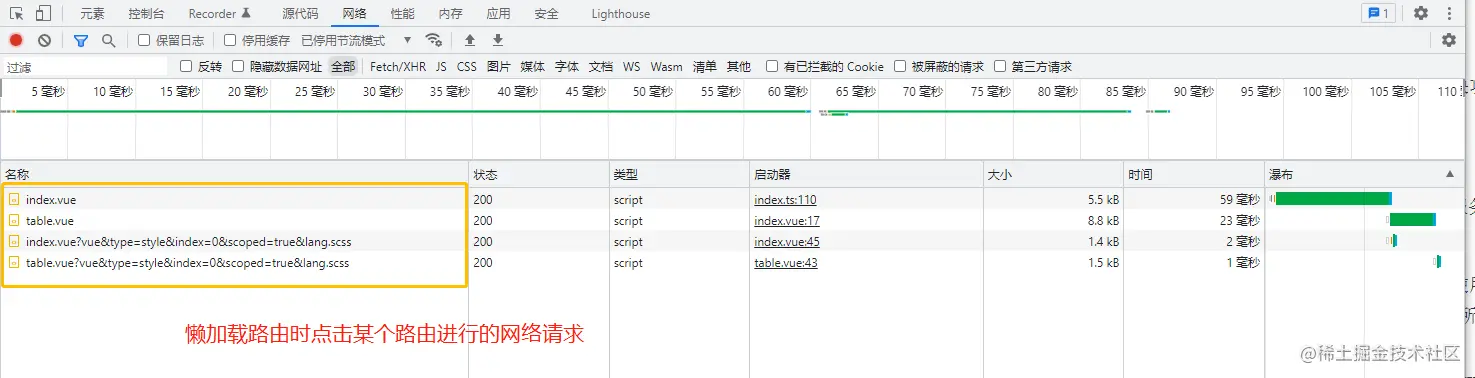Screen dimensions: 1475x378
Task: Filter requests by CSS type
Action: point(467,66)
